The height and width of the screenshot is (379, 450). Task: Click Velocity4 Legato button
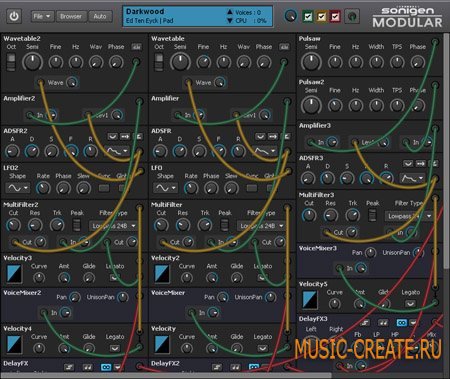point(115,348)
